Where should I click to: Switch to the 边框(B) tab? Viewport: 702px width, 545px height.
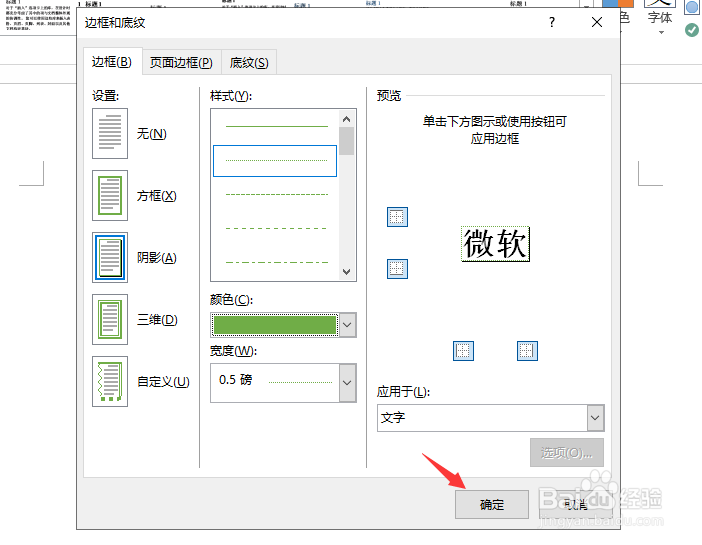click(112, 62)
